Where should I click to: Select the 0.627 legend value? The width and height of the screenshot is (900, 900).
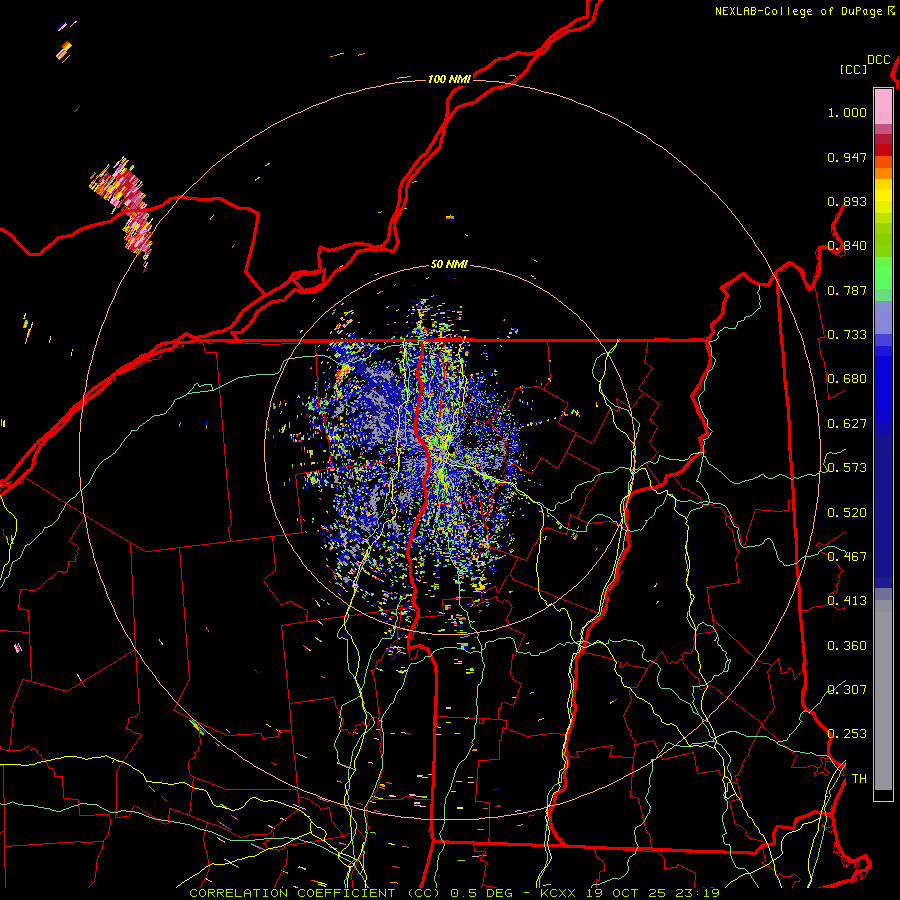847,424
